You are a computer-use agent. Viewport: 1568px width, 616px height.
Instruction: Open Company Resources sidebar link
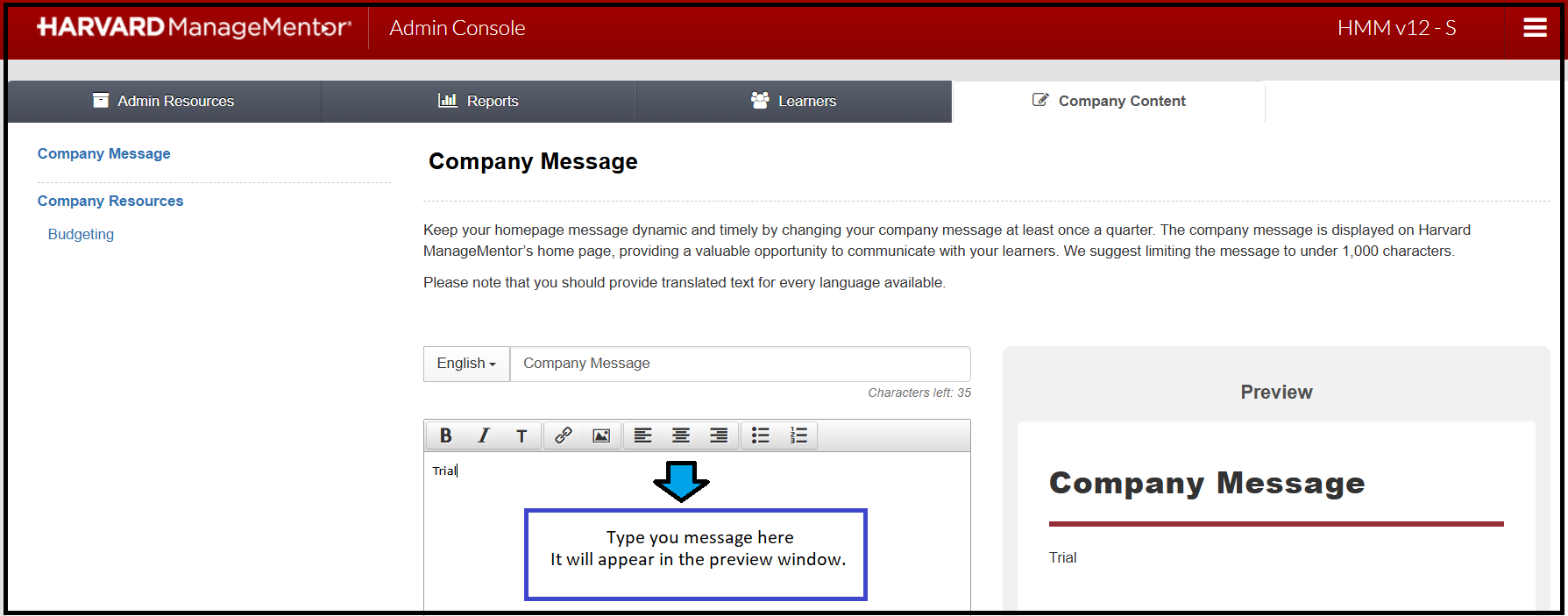click(x=110, y=202)
